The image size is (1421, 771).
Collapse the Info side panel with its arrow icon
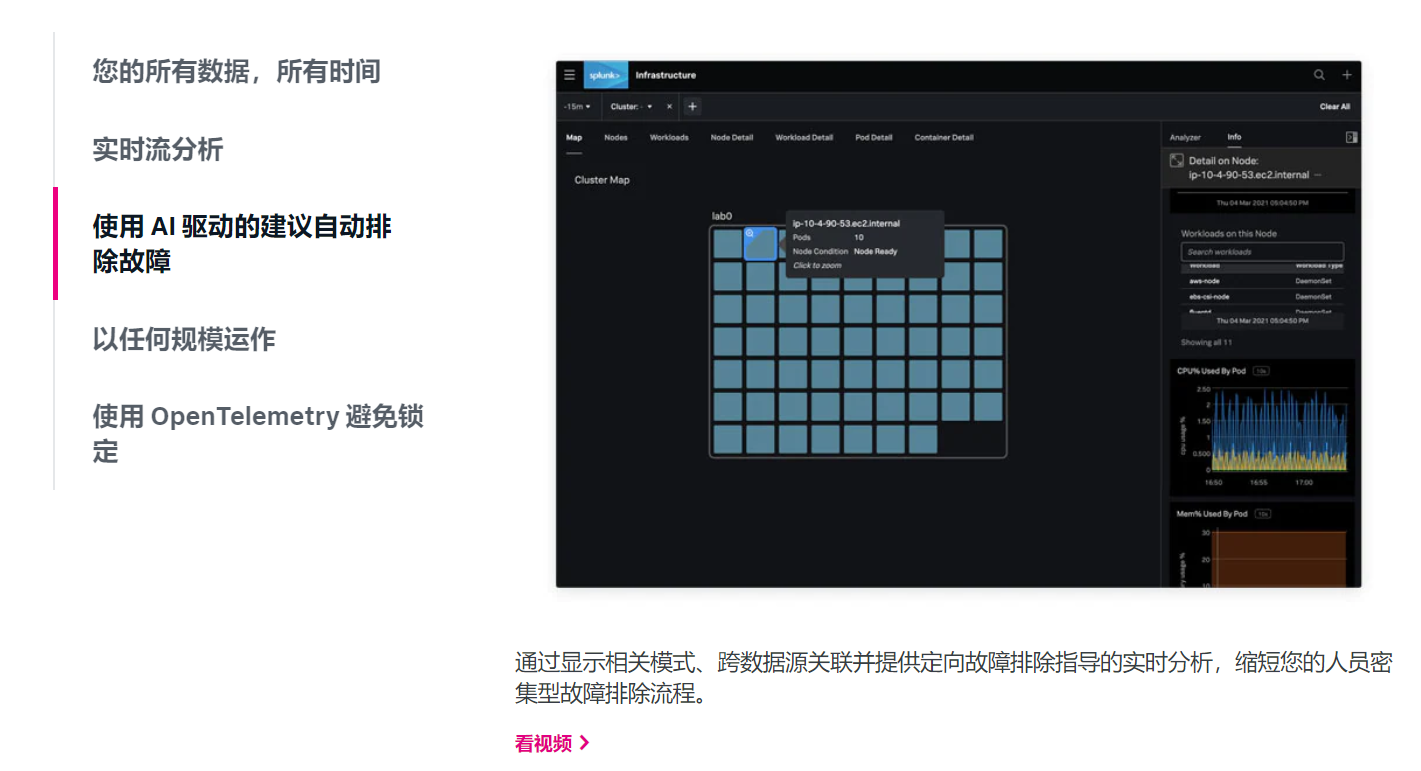click(1352, 137)
